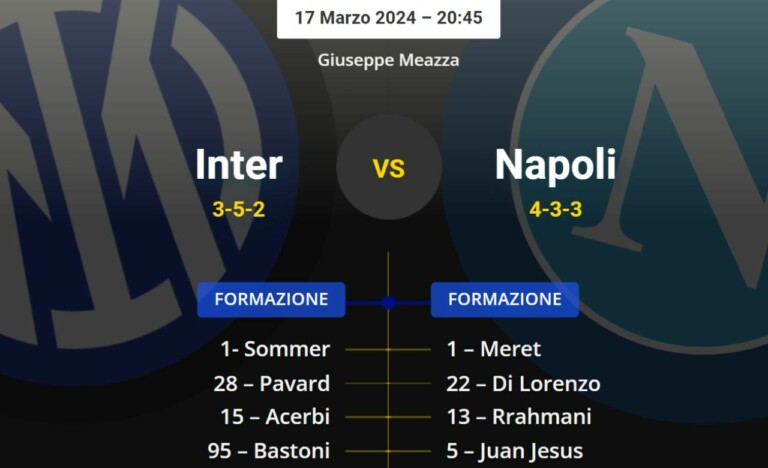The width and height of the screenshot is (768, 468).
Task: Click the blue dot between the Formazione buttons
Action: pos(388,302)
